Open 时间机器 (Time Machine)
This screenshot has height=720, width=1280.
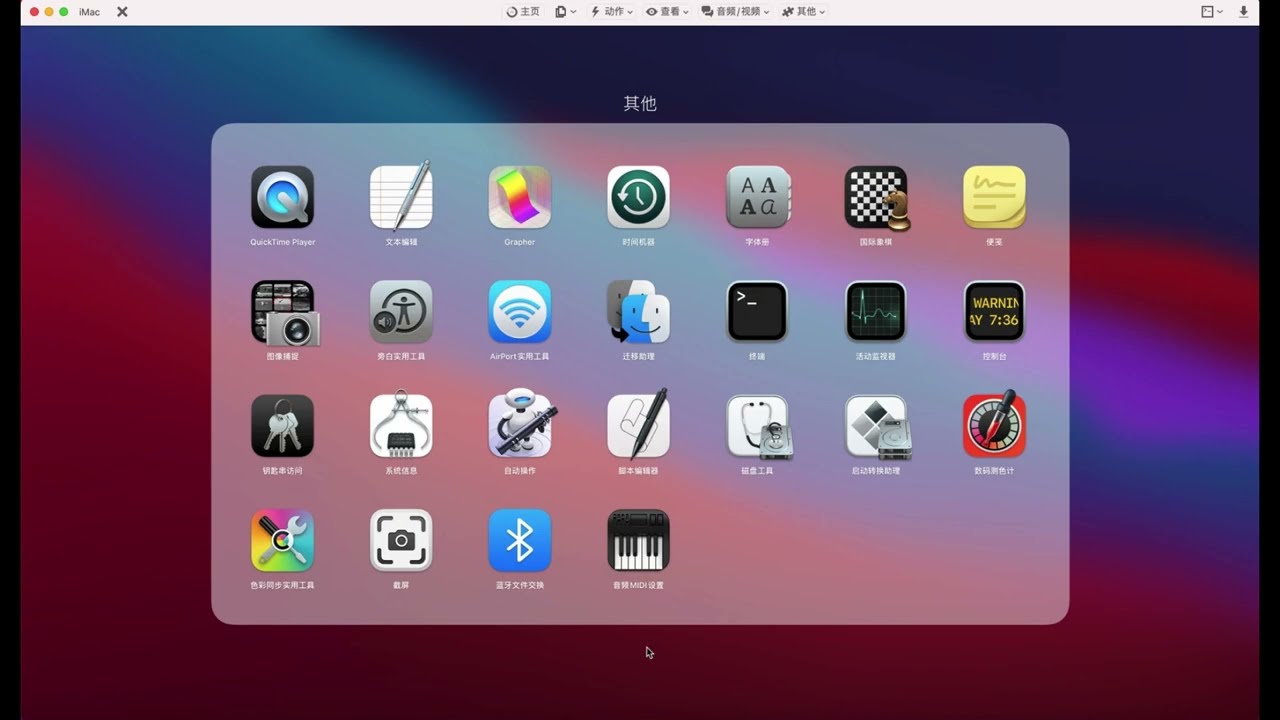pos(638,197)
